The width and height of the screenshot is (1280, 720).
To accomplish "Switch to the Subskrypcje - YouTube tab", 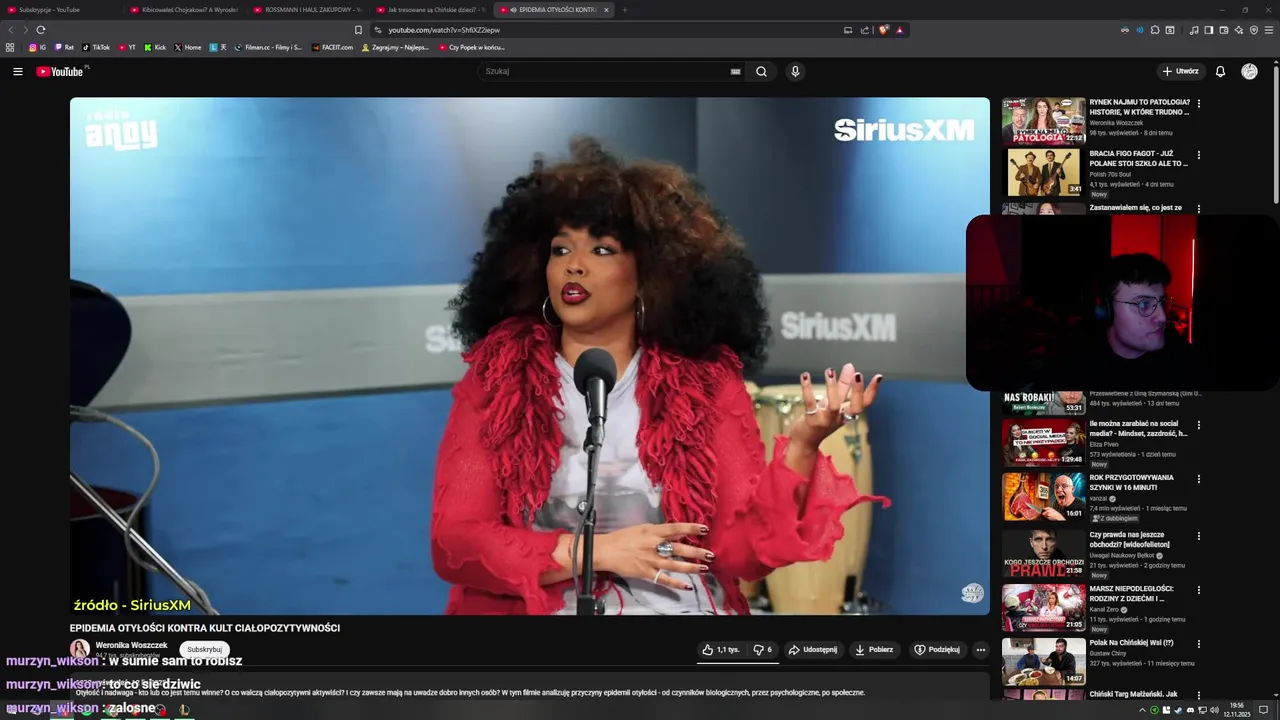I will click(x=60, y=10).
